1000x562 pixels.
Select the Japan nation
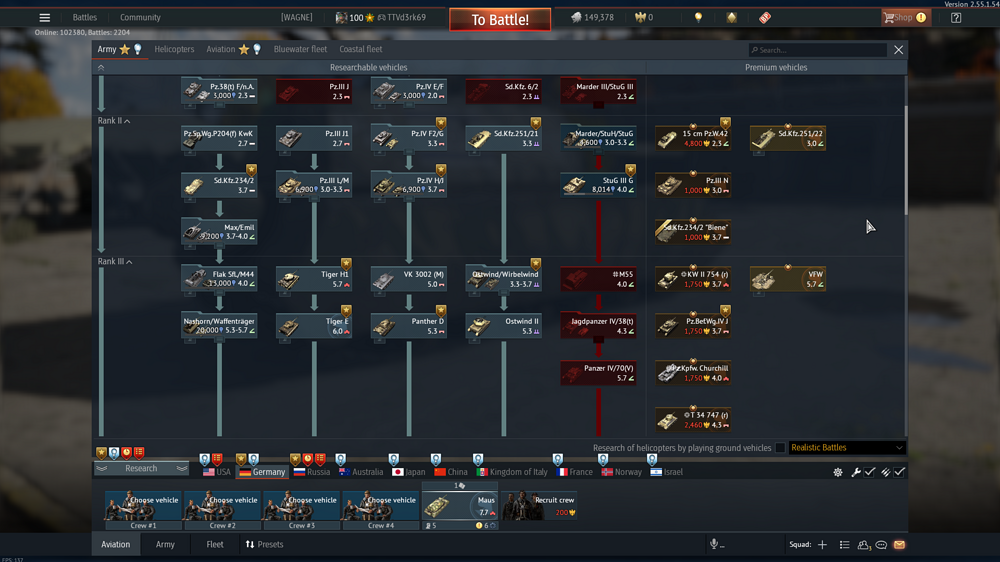pos(409,472)
